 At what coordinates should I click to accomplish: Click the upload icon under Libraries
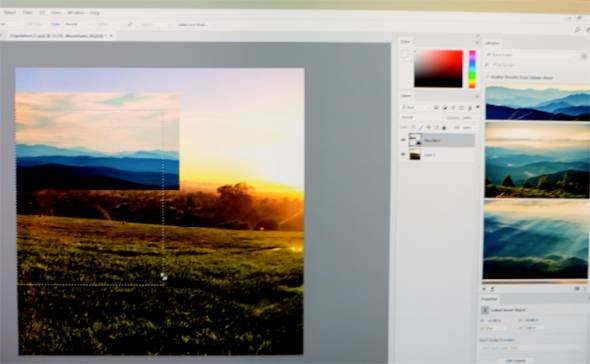click(x=492, y=289)
